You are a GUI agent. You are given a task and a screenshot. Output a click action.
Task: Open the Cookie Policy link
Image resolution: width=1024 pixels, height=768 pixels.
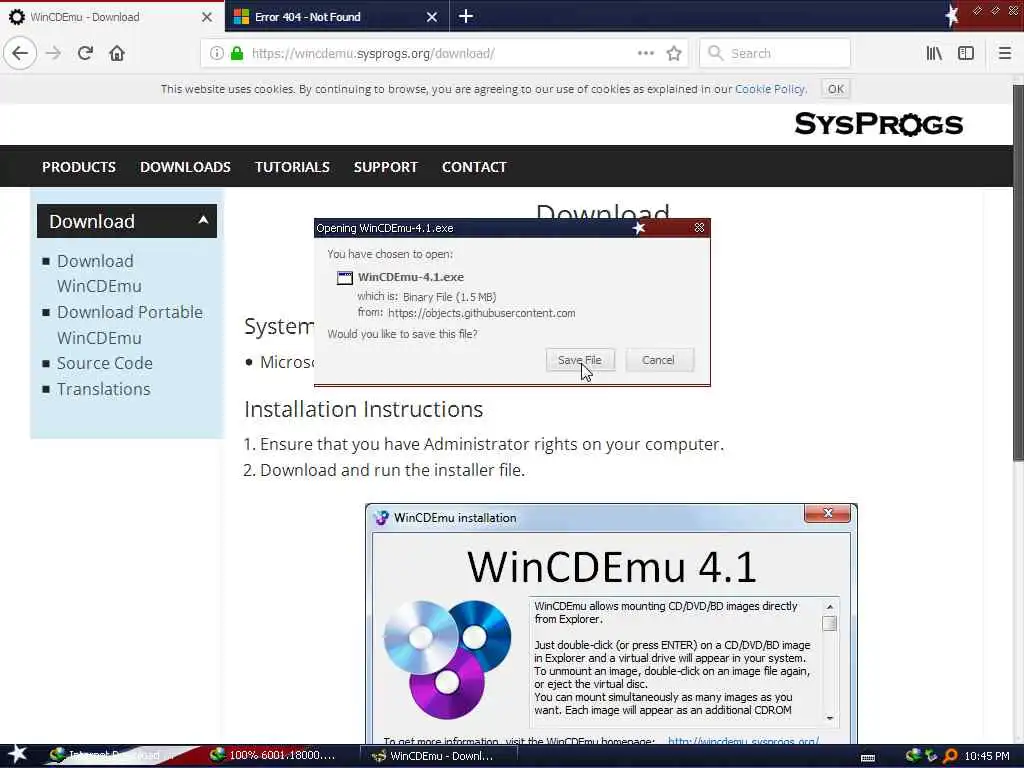(770, 89)
